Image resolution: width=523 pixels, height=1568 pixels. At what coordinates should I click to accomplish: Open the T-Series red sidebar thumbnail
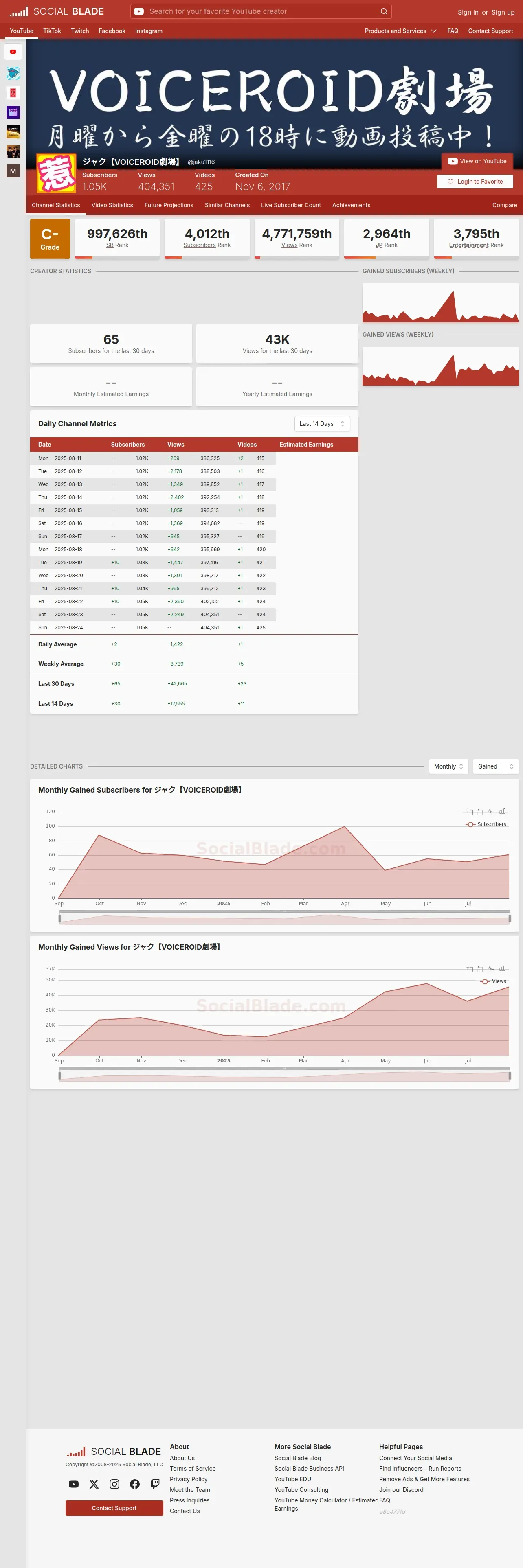click(x=13, y=92)
